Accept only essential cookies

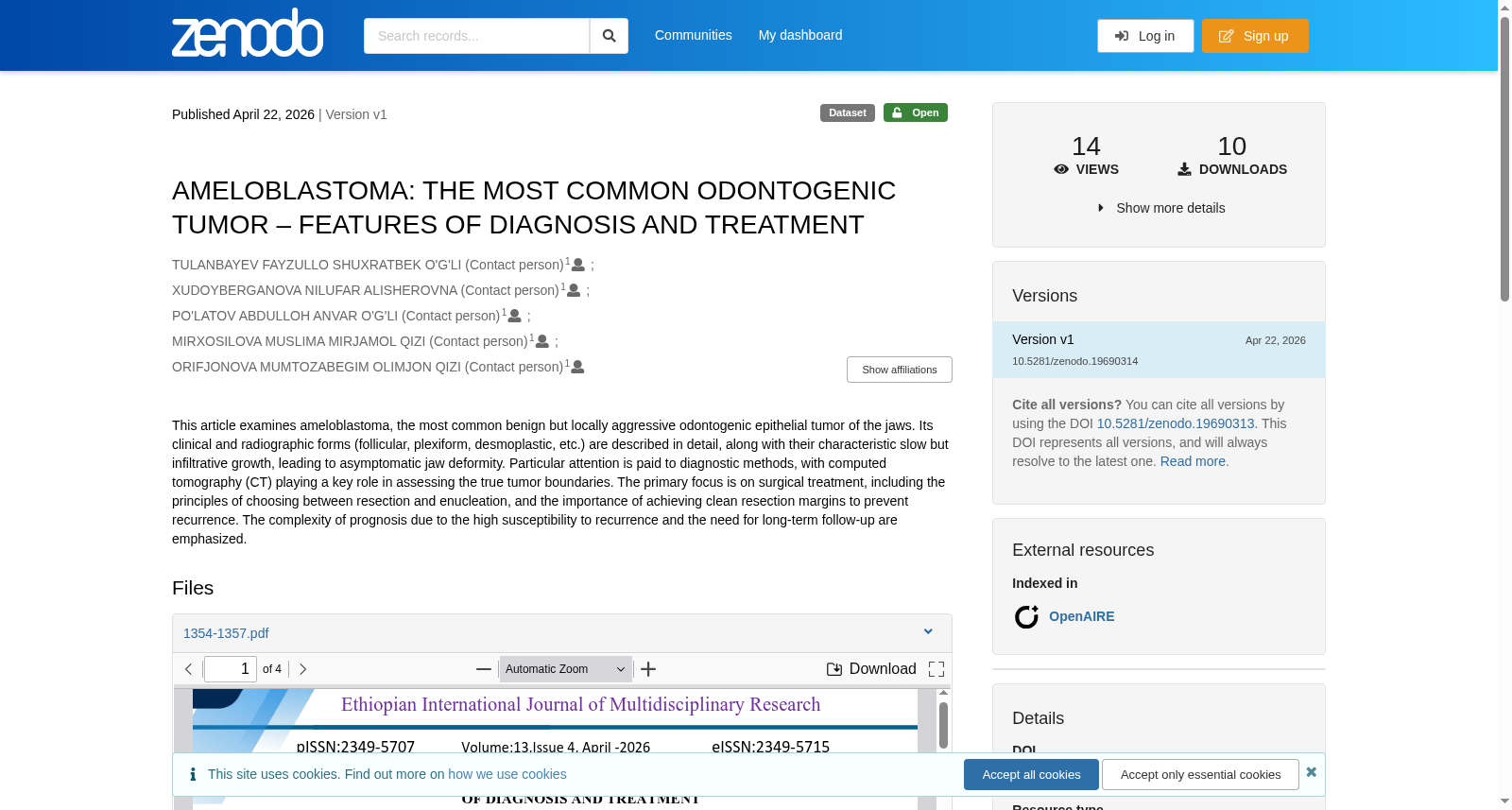(1200, 775)
